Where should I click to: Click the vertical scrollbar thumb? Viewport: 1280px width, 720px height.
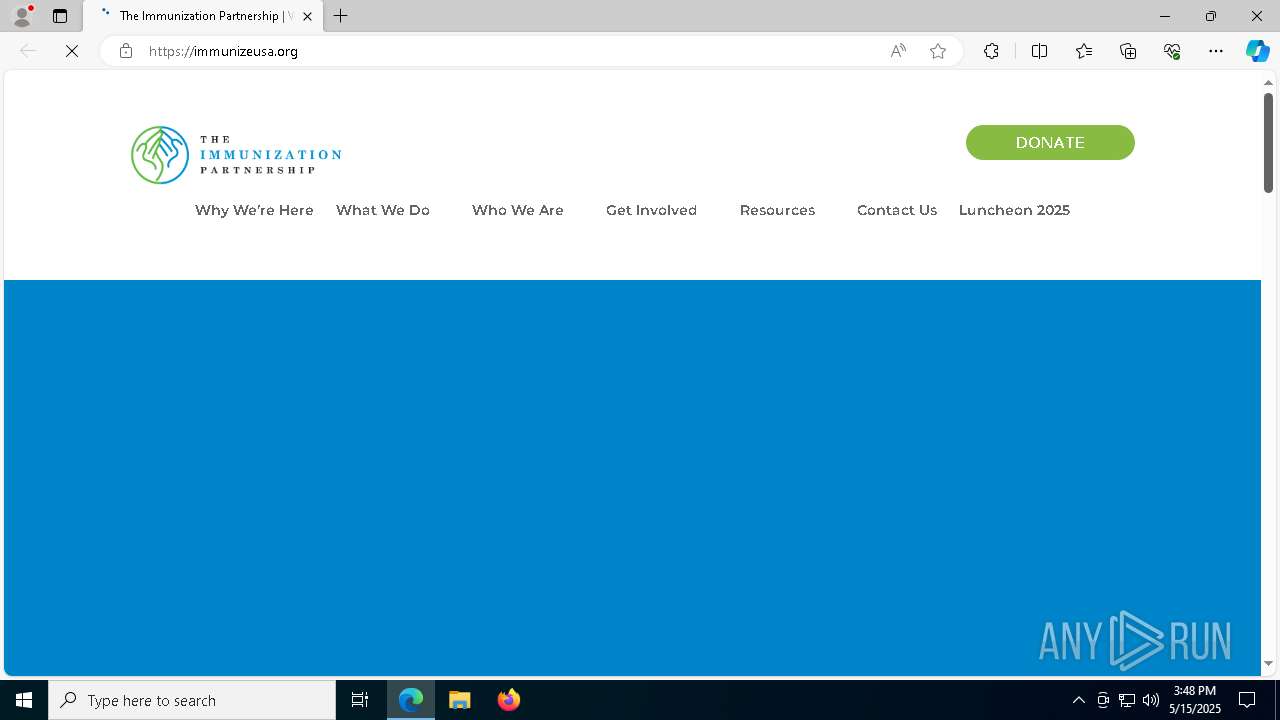pos(1268,142)
